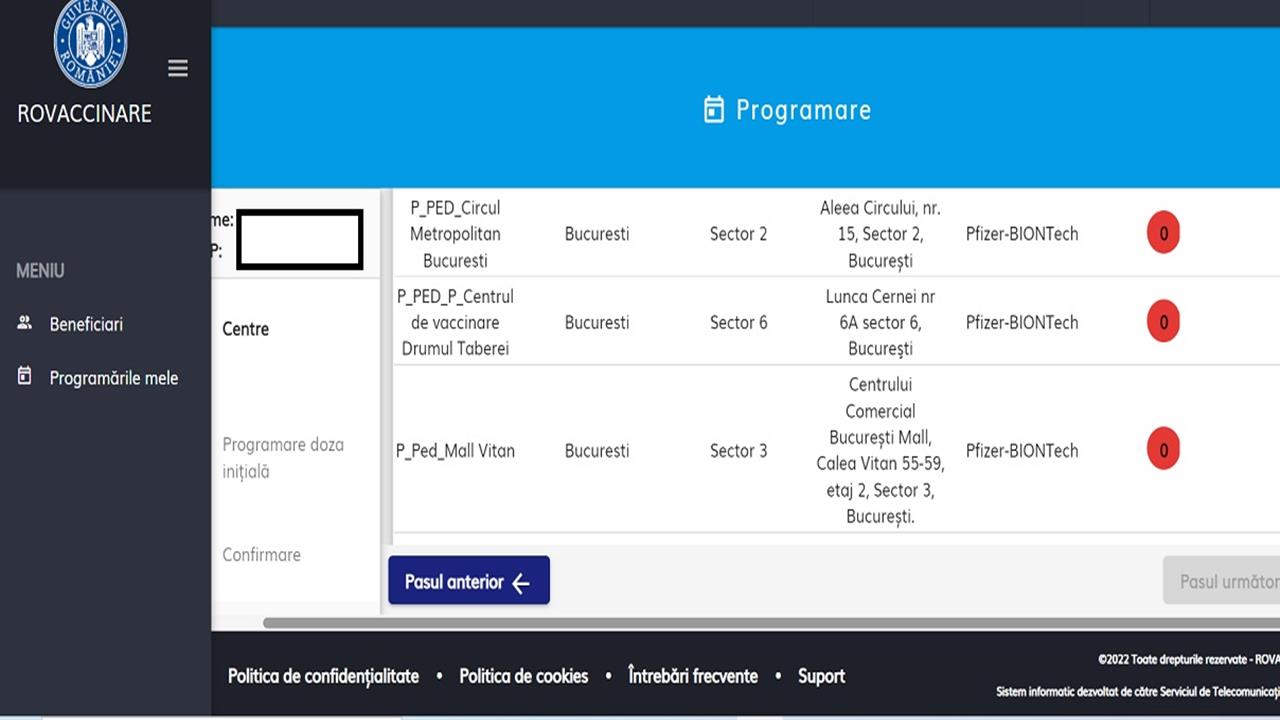The width and height of the screenshot is (1280, 720).
Task: Click the Aleea Circului nr. 15 address
Action: (x=880, y=234)
